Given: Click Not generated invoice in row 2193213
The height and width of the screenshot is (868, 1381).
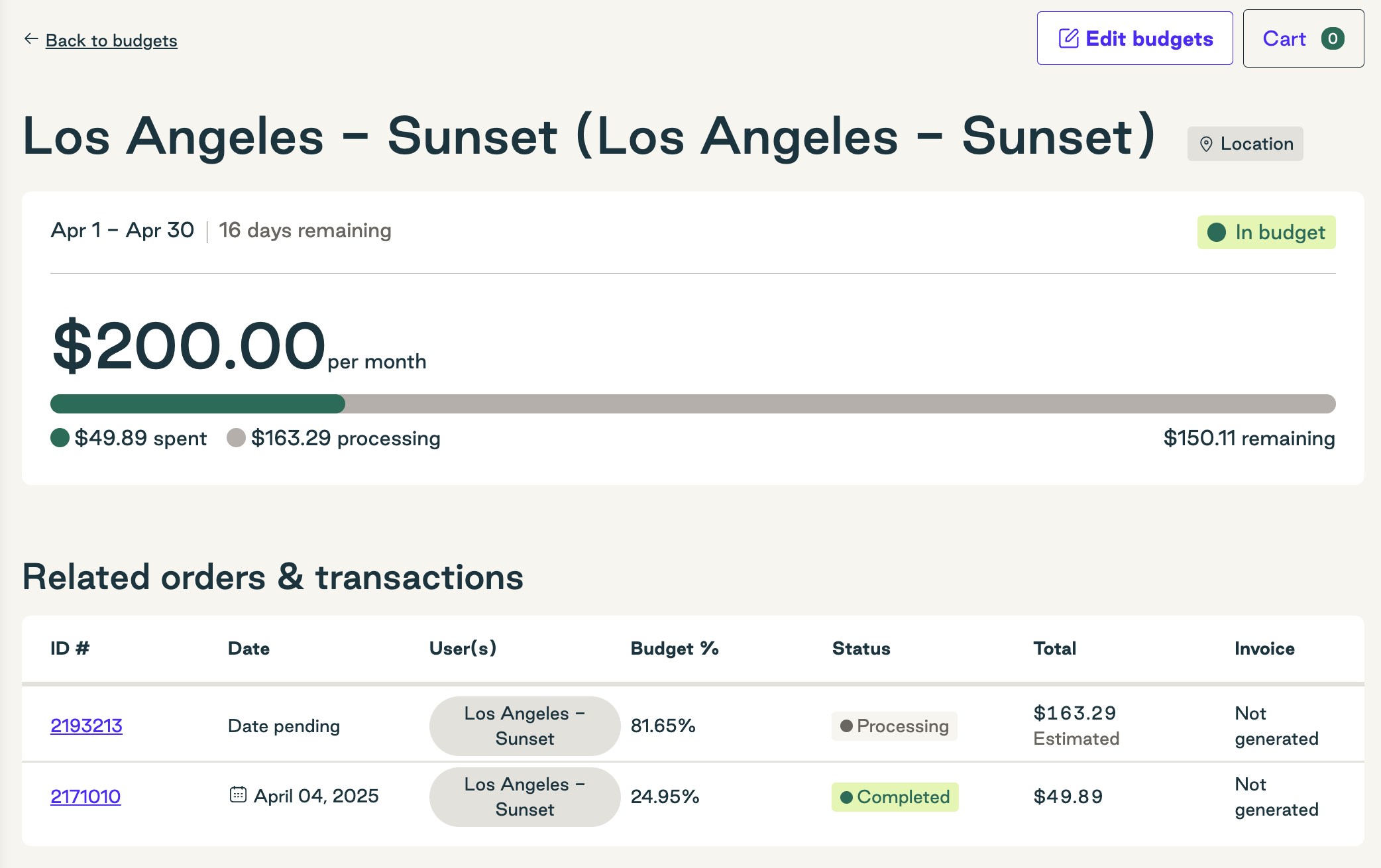Looking at the screenshot, I should (1276, 726).
